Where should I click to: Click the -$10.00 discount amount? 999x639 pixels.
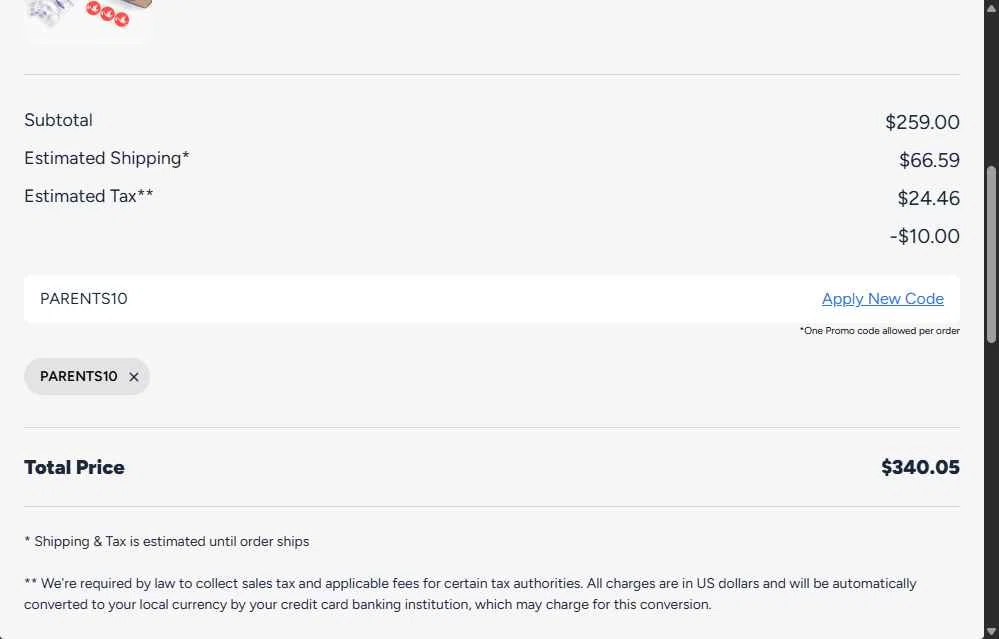tap(924, 236)
